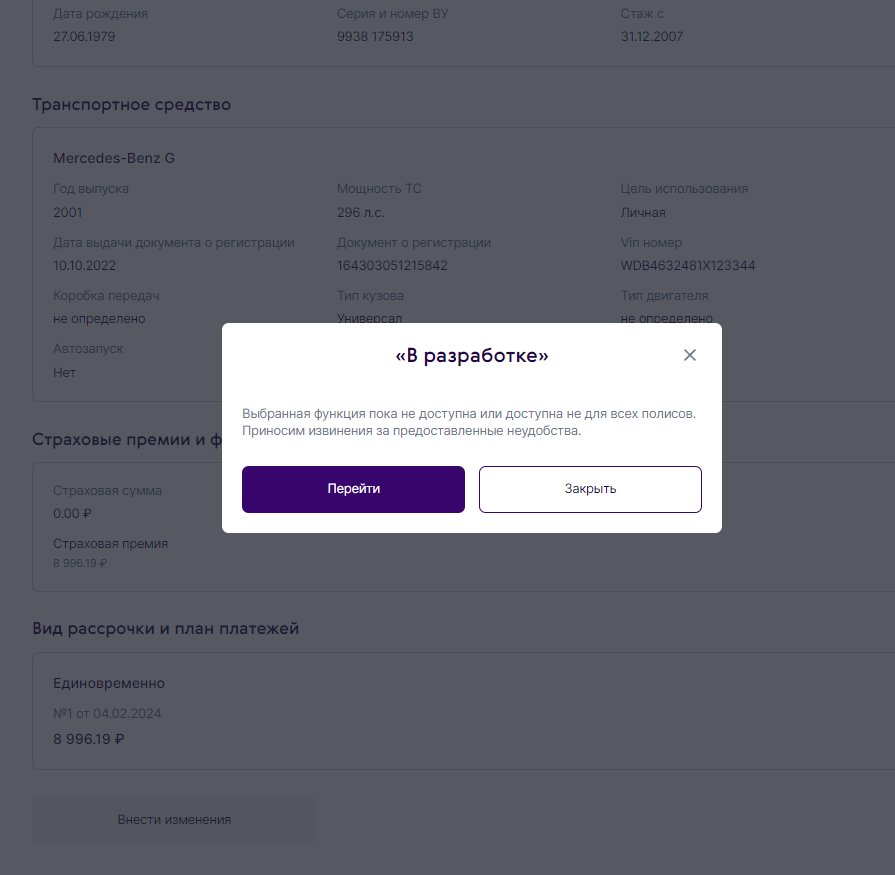Click the "Транспортное средство" section heading
Image resolution: width=895 pixels, height=875 pixels.
[x=131, y=104]
